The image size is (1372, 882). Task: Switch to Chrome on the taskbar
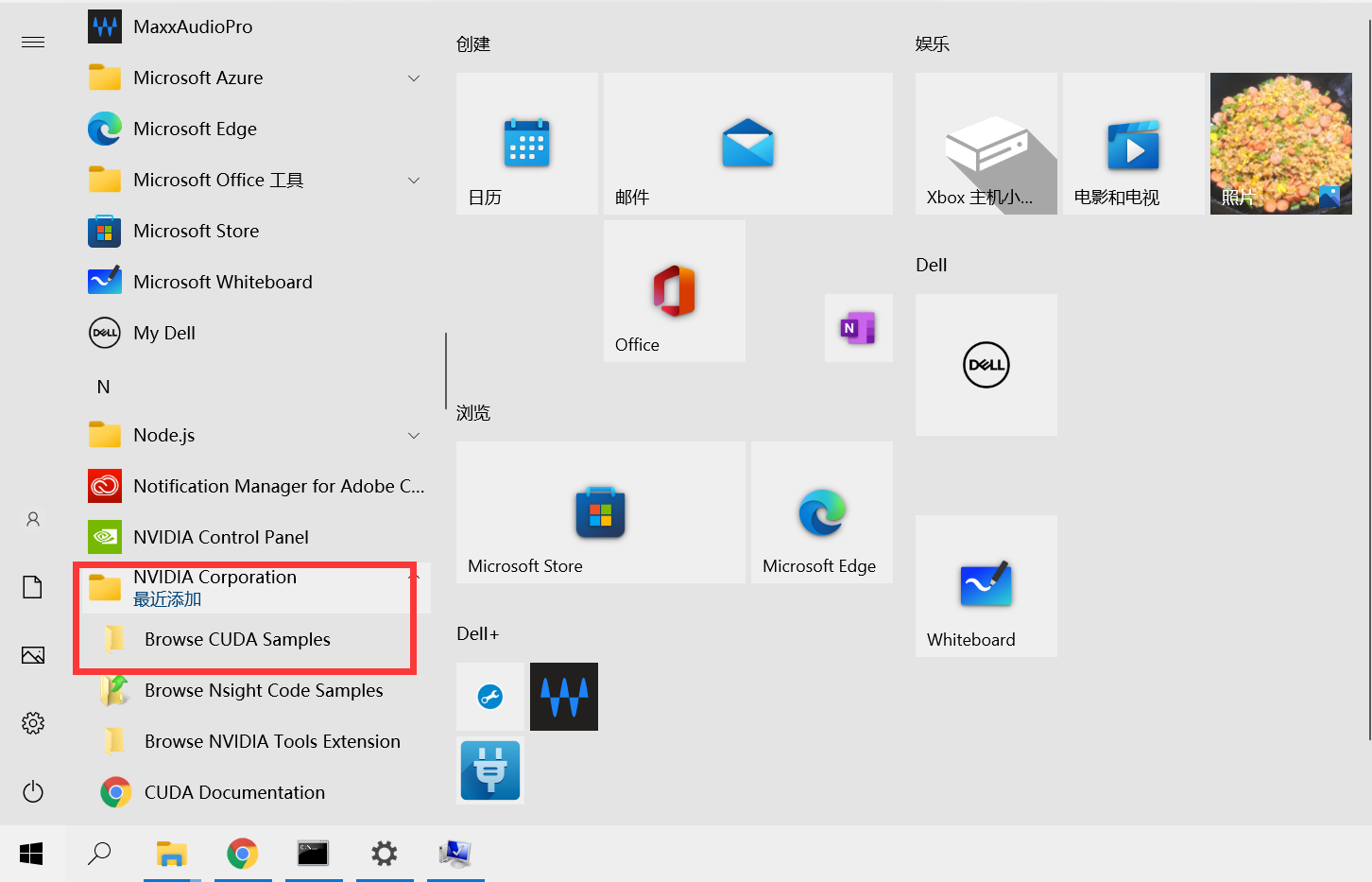tap(243, 854)
